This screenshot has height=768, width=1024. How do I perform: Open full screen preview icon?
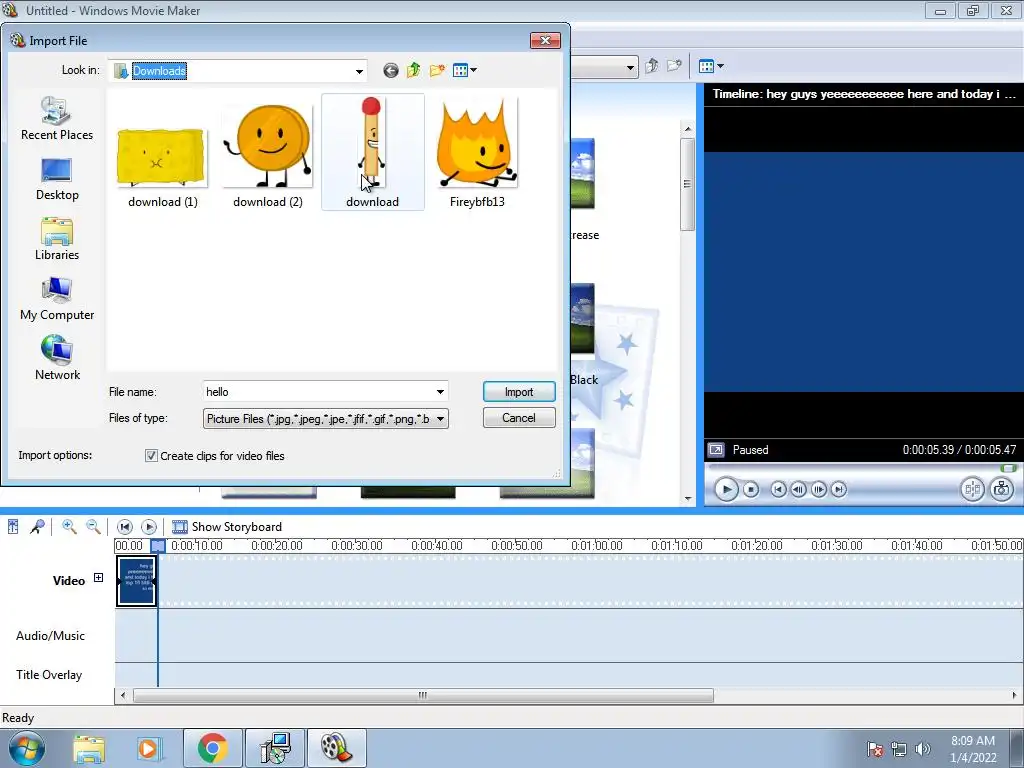(716, 449)
